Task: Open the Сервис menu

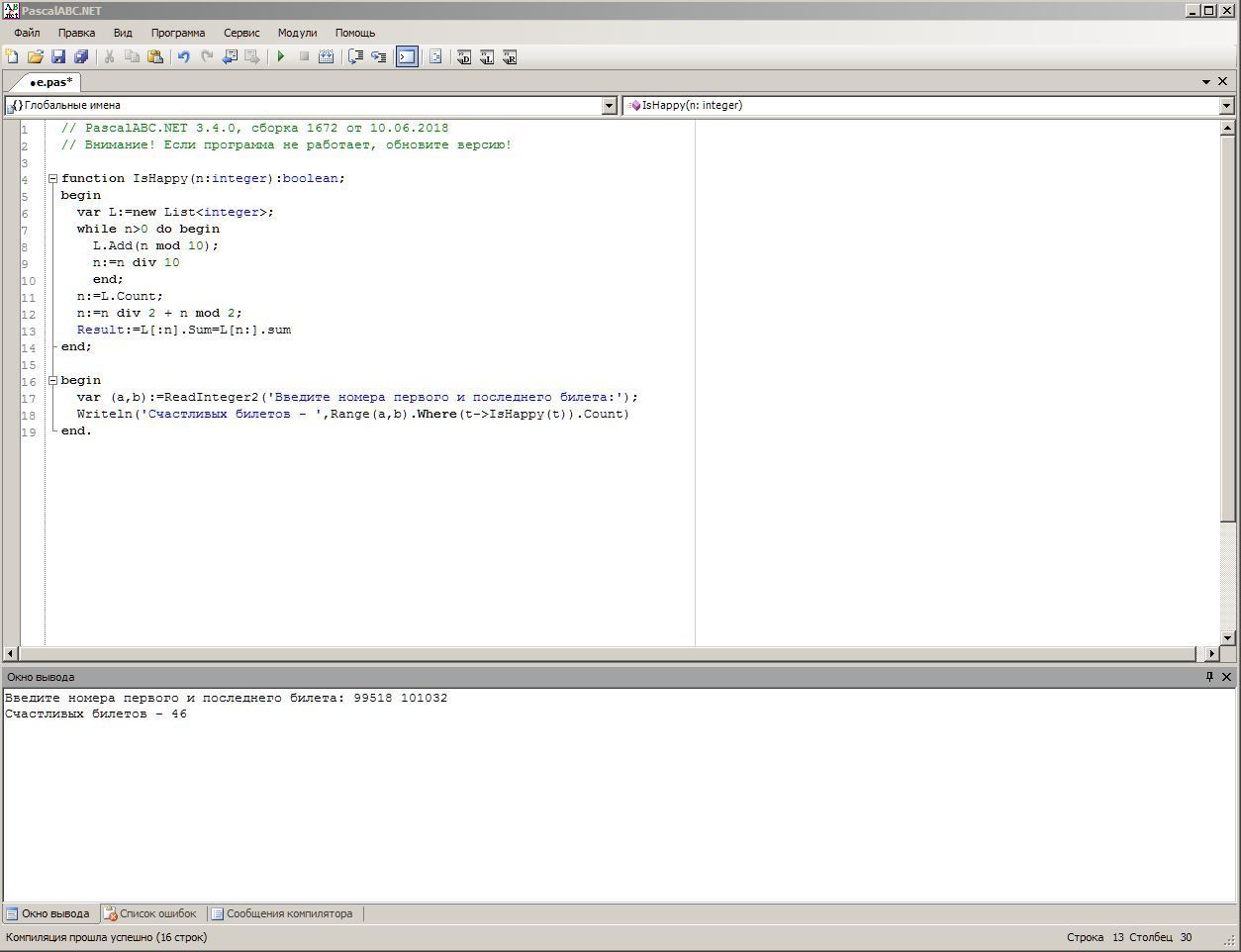Action: [241, 33]
